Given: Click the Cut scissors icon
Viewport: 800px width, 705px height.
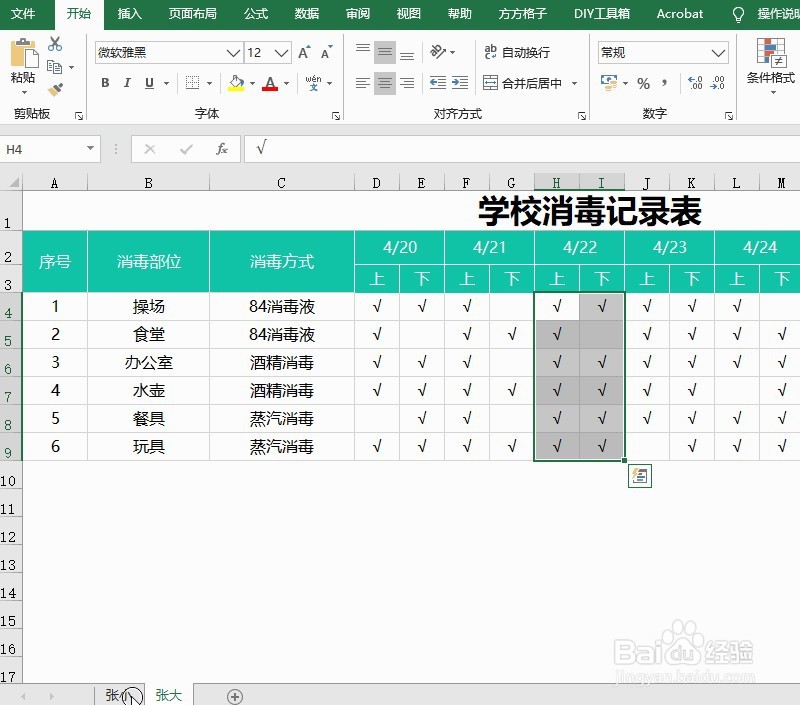Looking at the screenshot, I should click(x=57, y=44).
